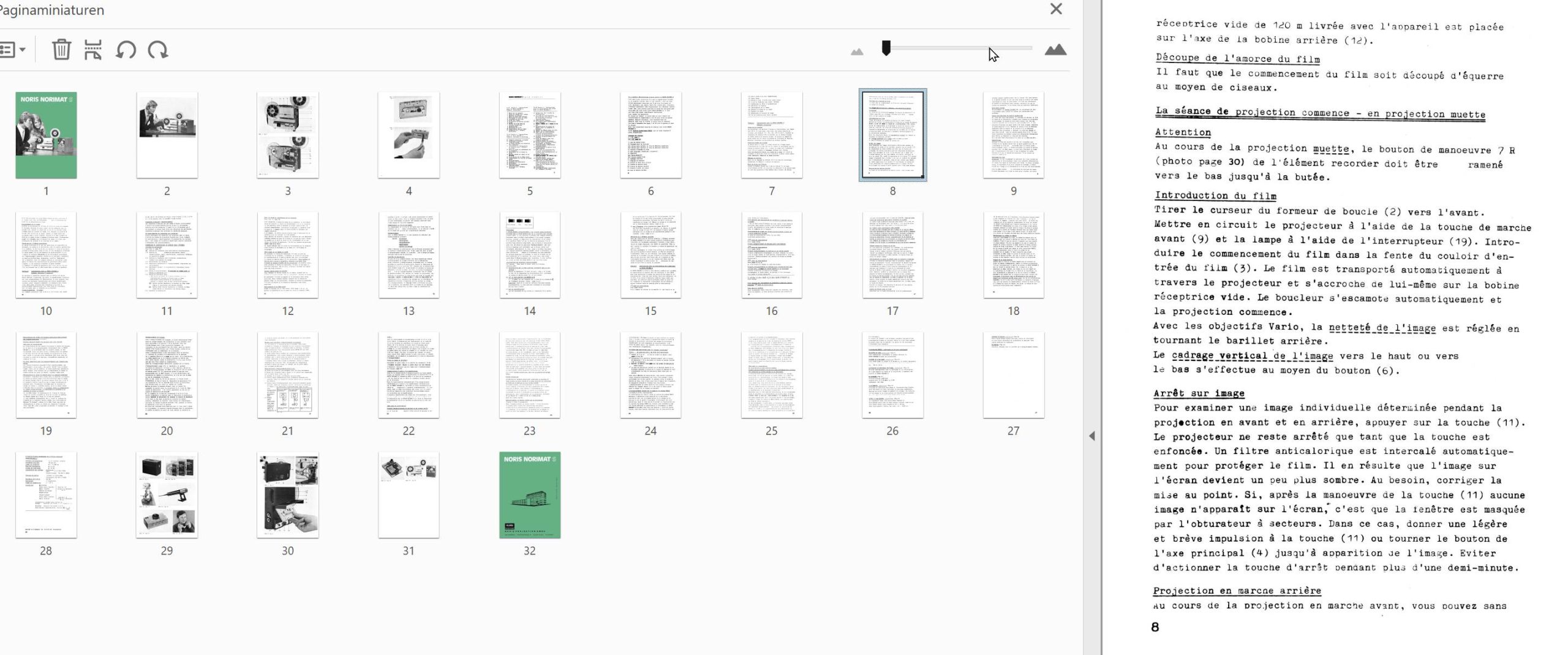Open page 4 thumbnail showing cassette
1568x655 pixels.
[409, 135]
